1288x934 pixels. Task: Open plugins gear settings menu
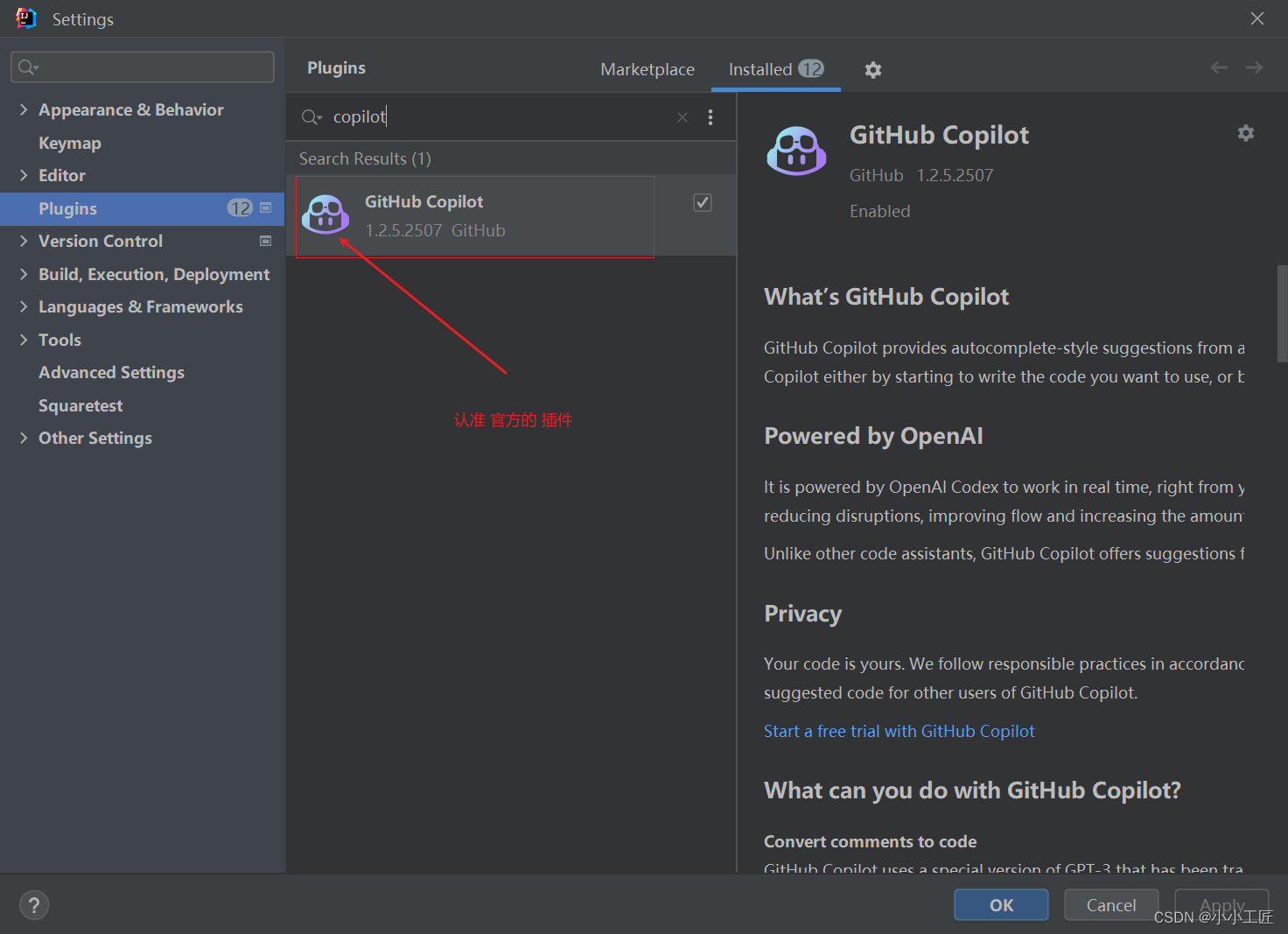[x=872, y=70]
